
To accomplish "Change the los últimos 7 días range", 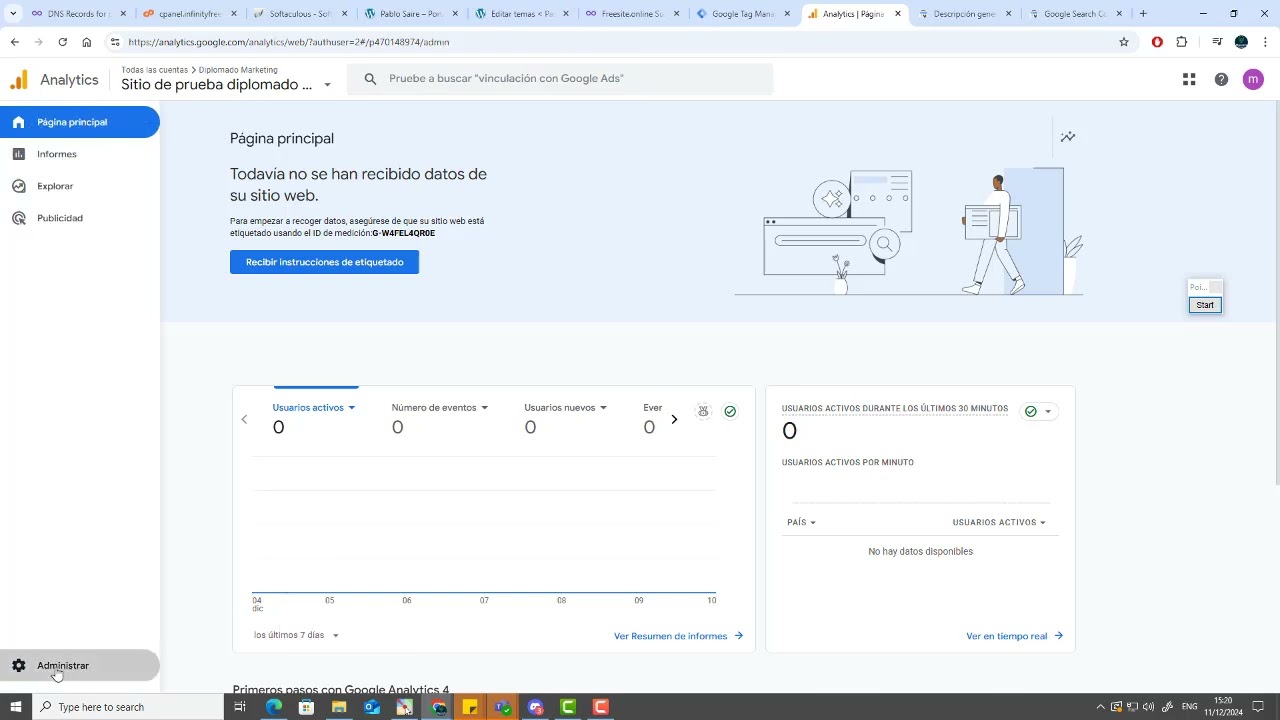I will point(296,635).
